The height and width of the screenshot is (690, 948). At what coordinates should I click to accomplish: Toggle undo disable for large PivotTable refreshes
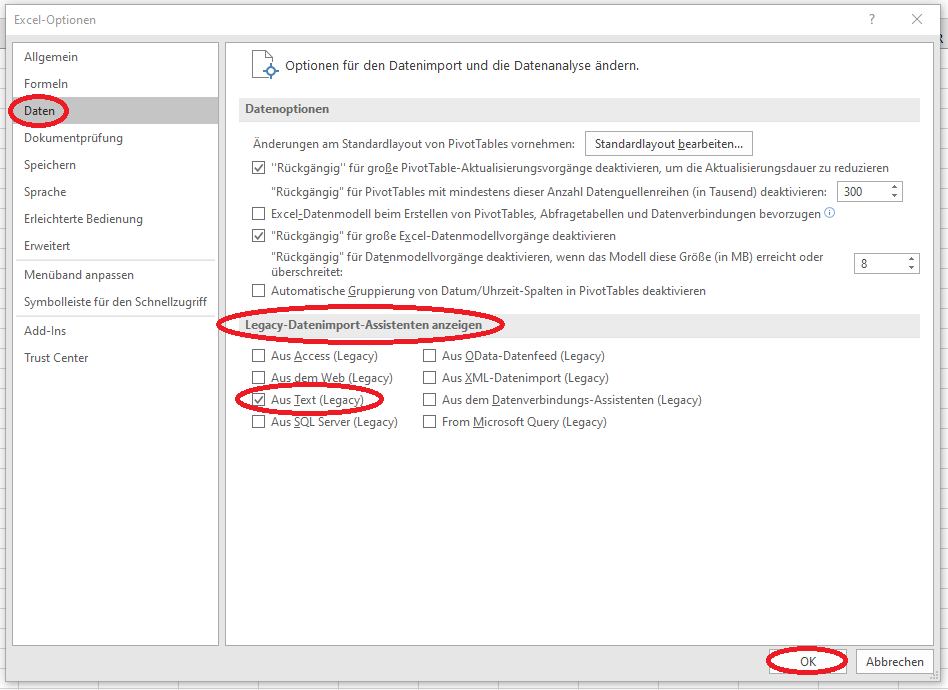point(259,168)
